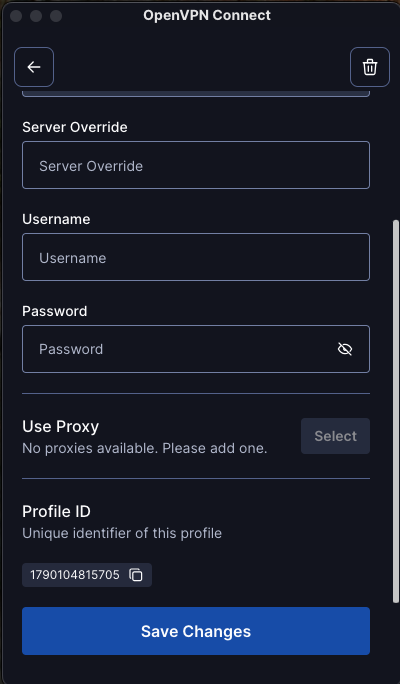Save the profile with Save Changes

coord(196,631)
